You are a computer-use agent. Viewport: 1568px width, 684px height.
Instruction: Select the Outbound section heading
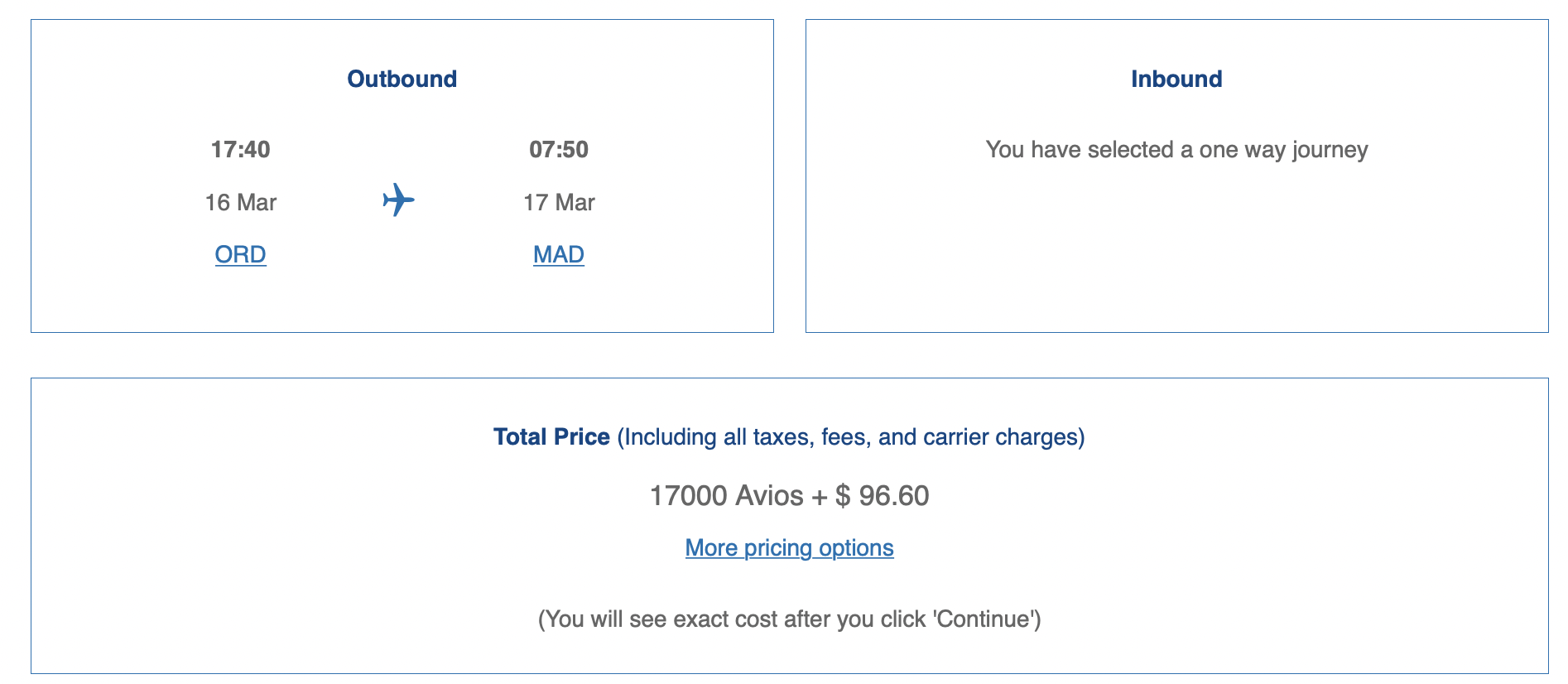pos(402,79)
